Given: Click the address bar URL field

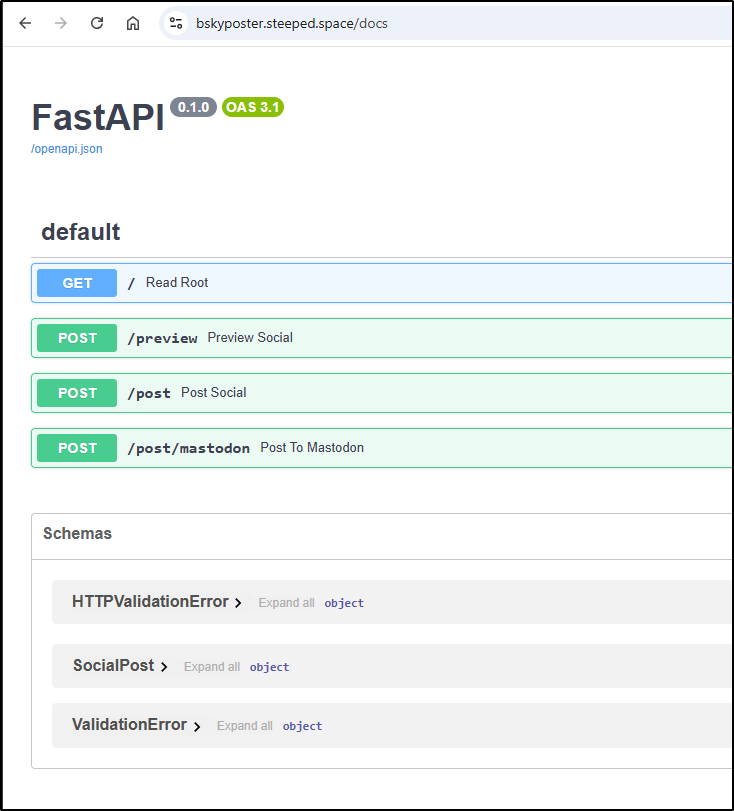Looking at the screenshot, I should [400, 23].
